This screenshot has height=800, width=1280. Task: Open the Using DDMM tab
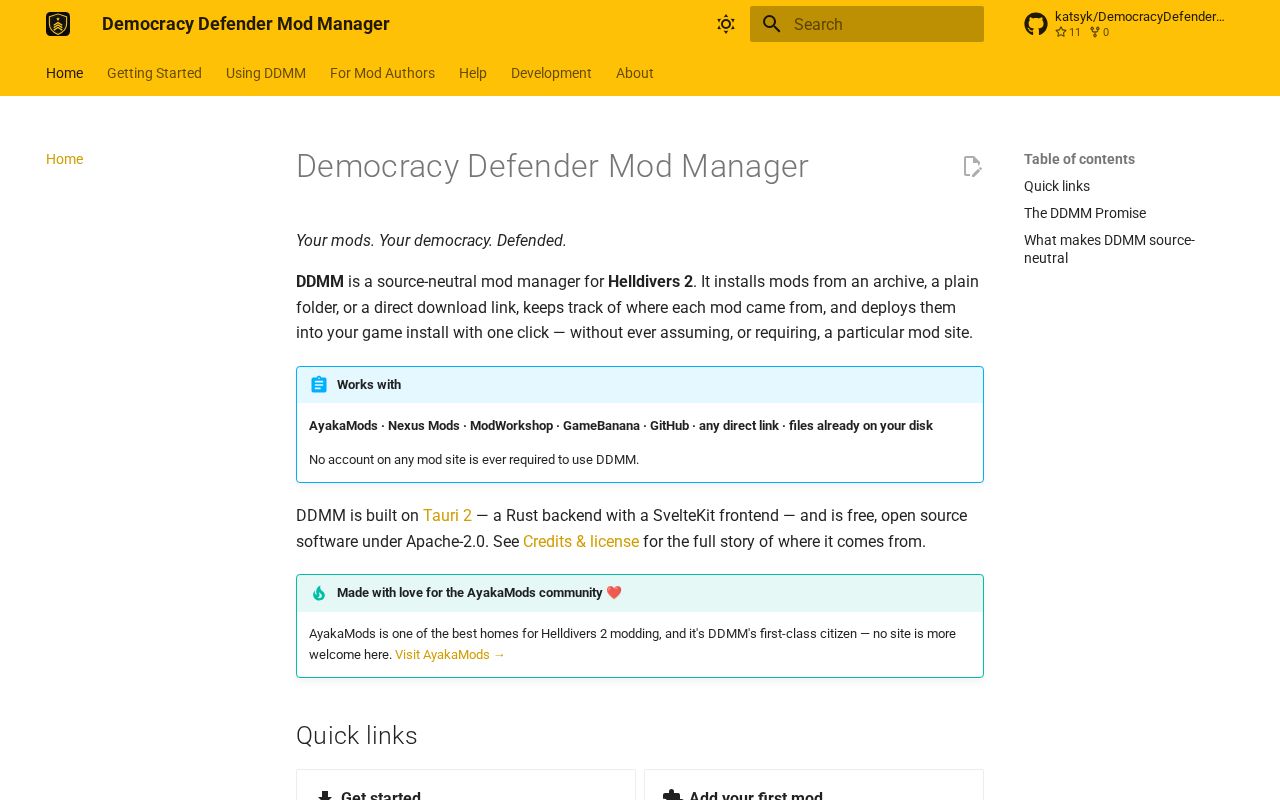266,73
